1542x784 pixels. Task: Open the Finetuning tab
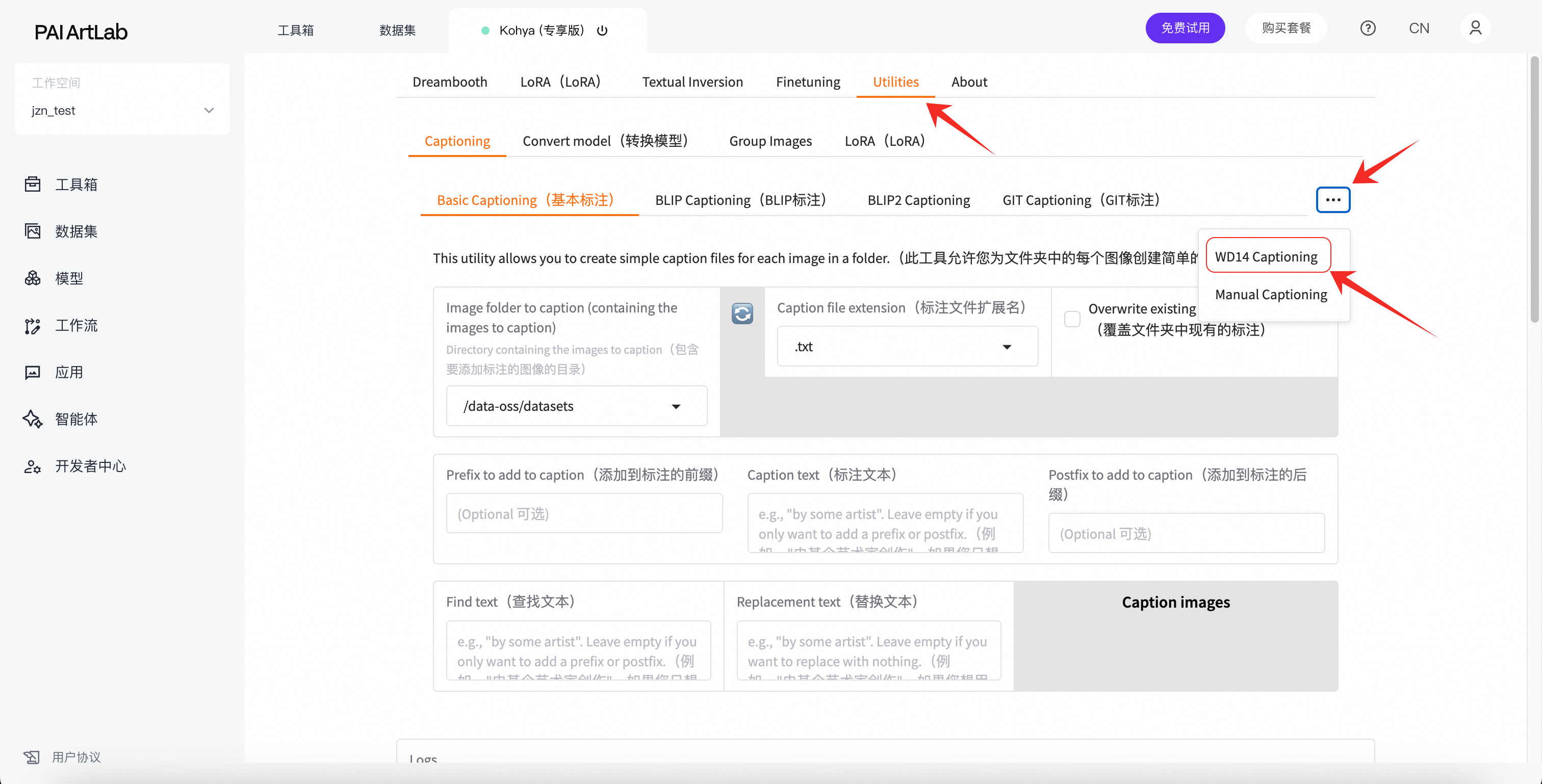(x=808, y=82)
